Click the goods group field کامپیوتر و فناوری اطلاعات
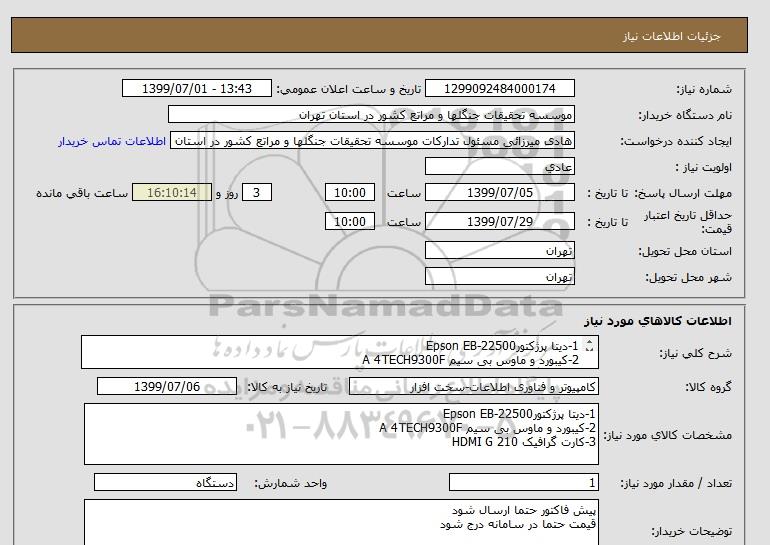Viewport: 770px width, 545px height. [474, 387]
